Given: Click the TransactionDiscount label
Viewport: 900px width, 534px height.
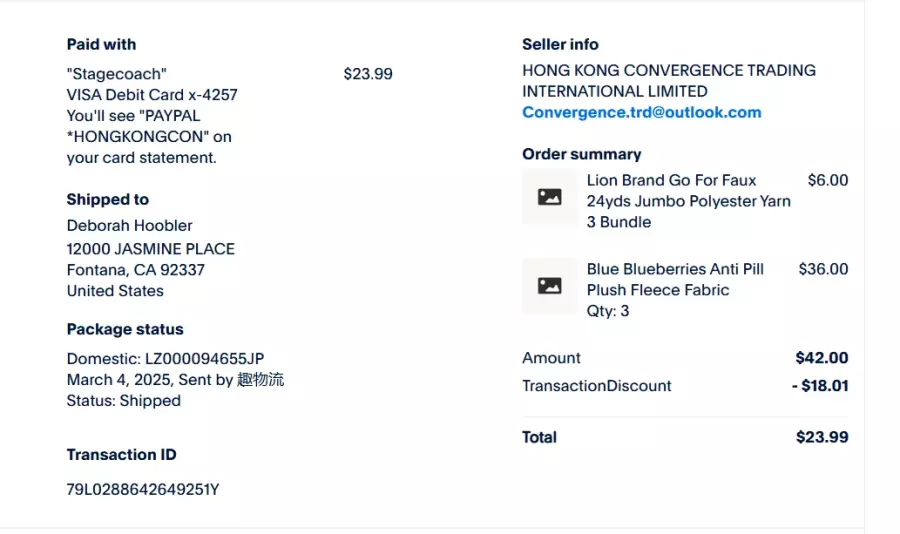Looking at the screenshot, I should tap(596, 386).
